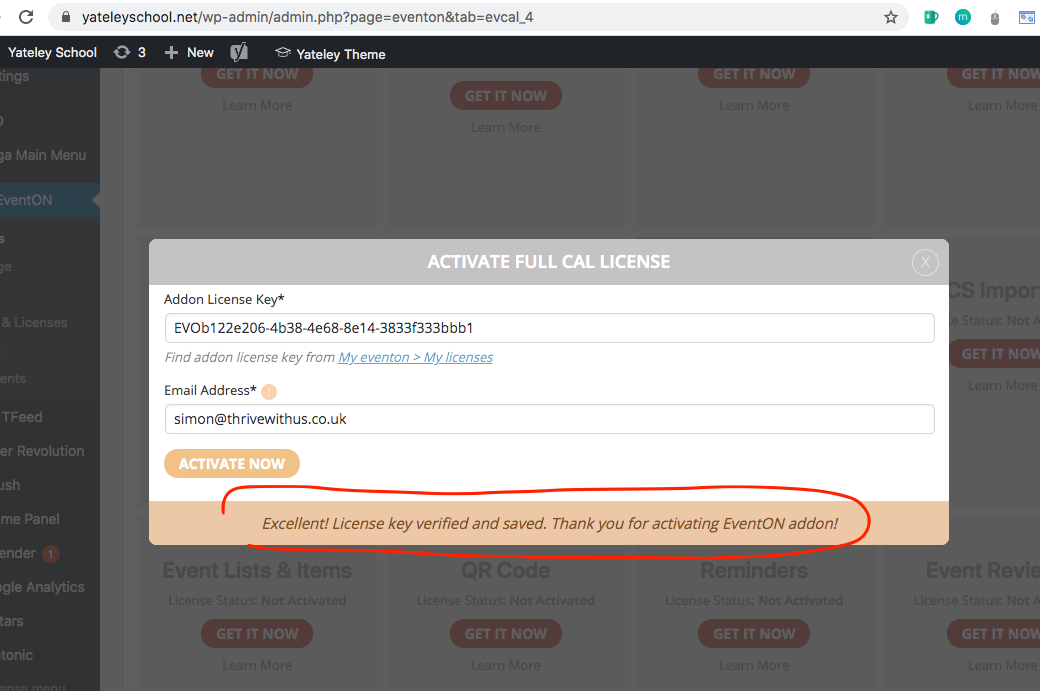The height and width of the screenshot is (691, 1040).
Task: Bookmark page with the star icon
Action: pos(890,17)
